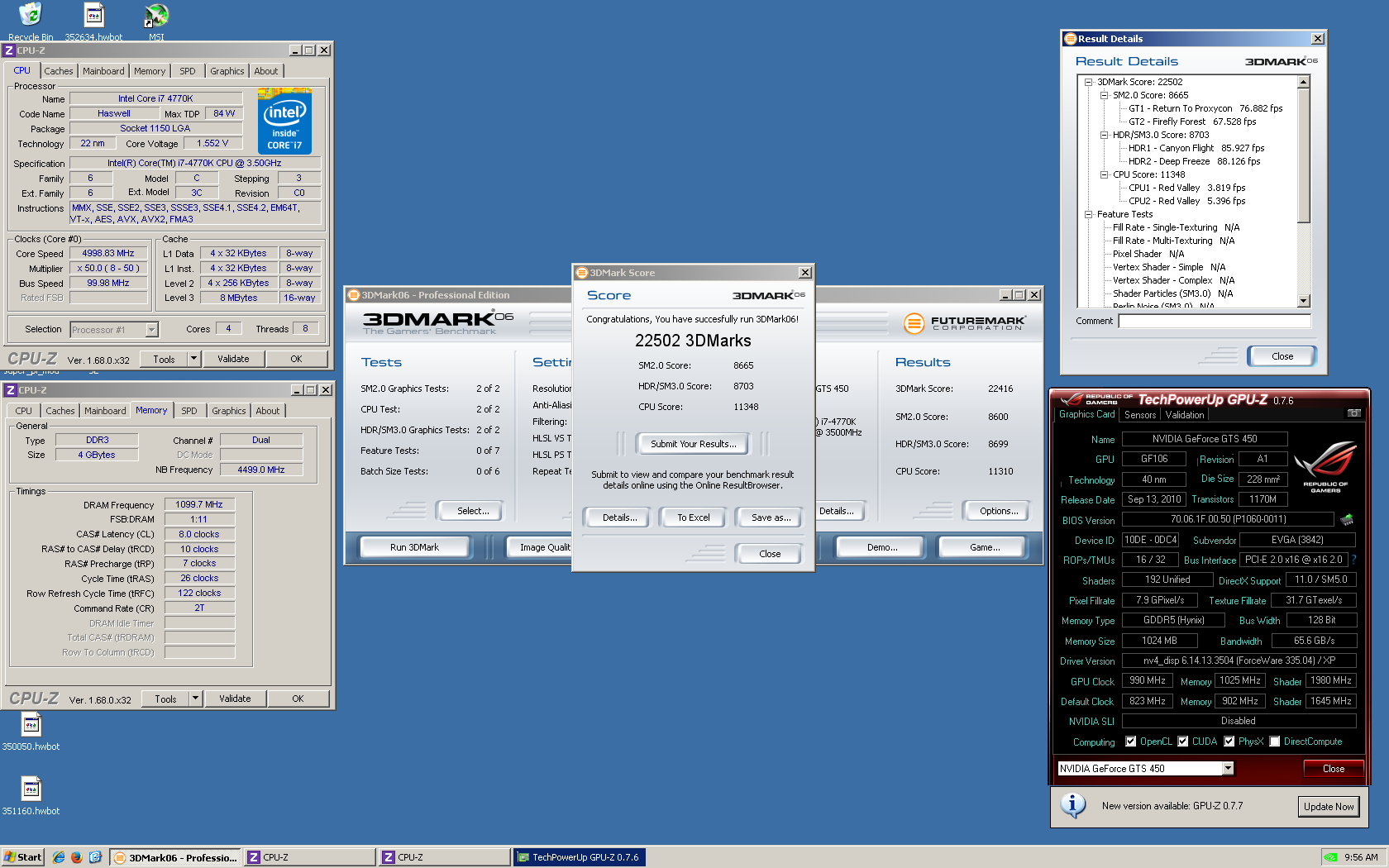Collapse the HDR/SM3.0 Score tree node
This screenshot has height=868, width=1389.
(1104, 135)
